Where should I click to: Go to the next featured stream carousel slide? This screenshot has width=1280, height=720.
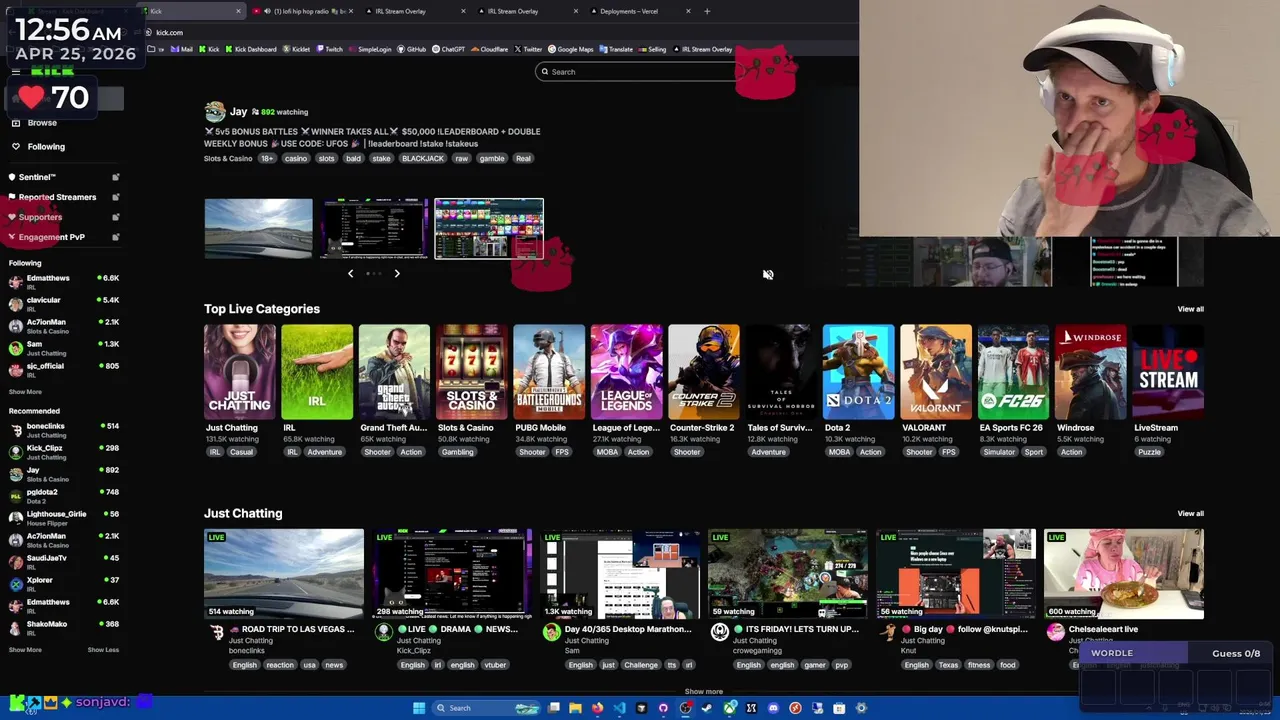[397, 273]
